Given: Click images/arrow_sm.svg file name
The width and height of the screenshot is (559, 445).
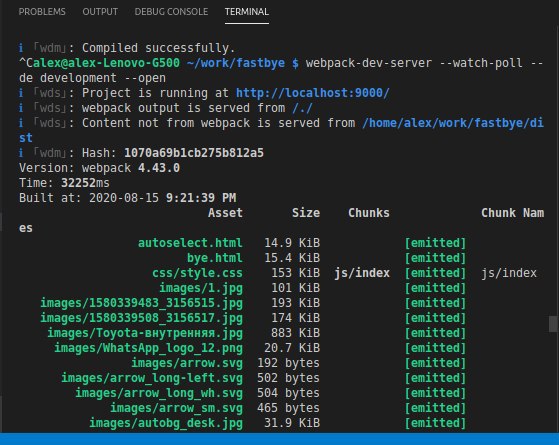Looking at the screenshot, I should coord(176,408).
